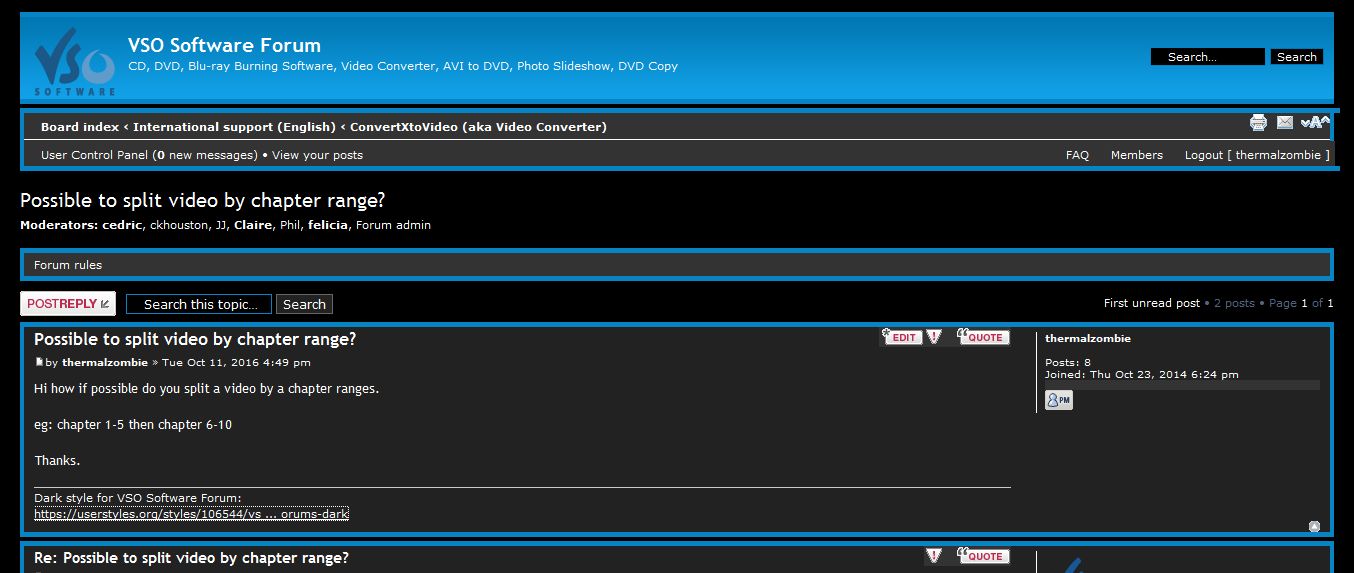Select View your posts
This screenshot has width=1354, height=573.
pos(317,155)
